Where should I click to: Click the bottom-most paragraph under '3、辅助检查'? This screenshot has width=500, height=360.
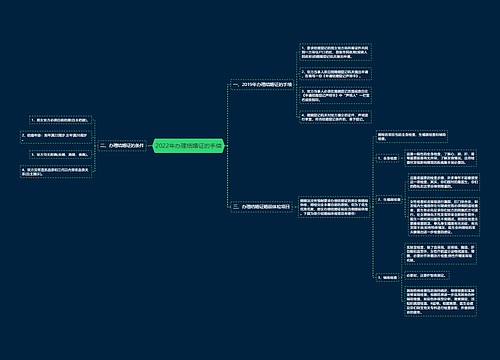(x=440, y=301)
